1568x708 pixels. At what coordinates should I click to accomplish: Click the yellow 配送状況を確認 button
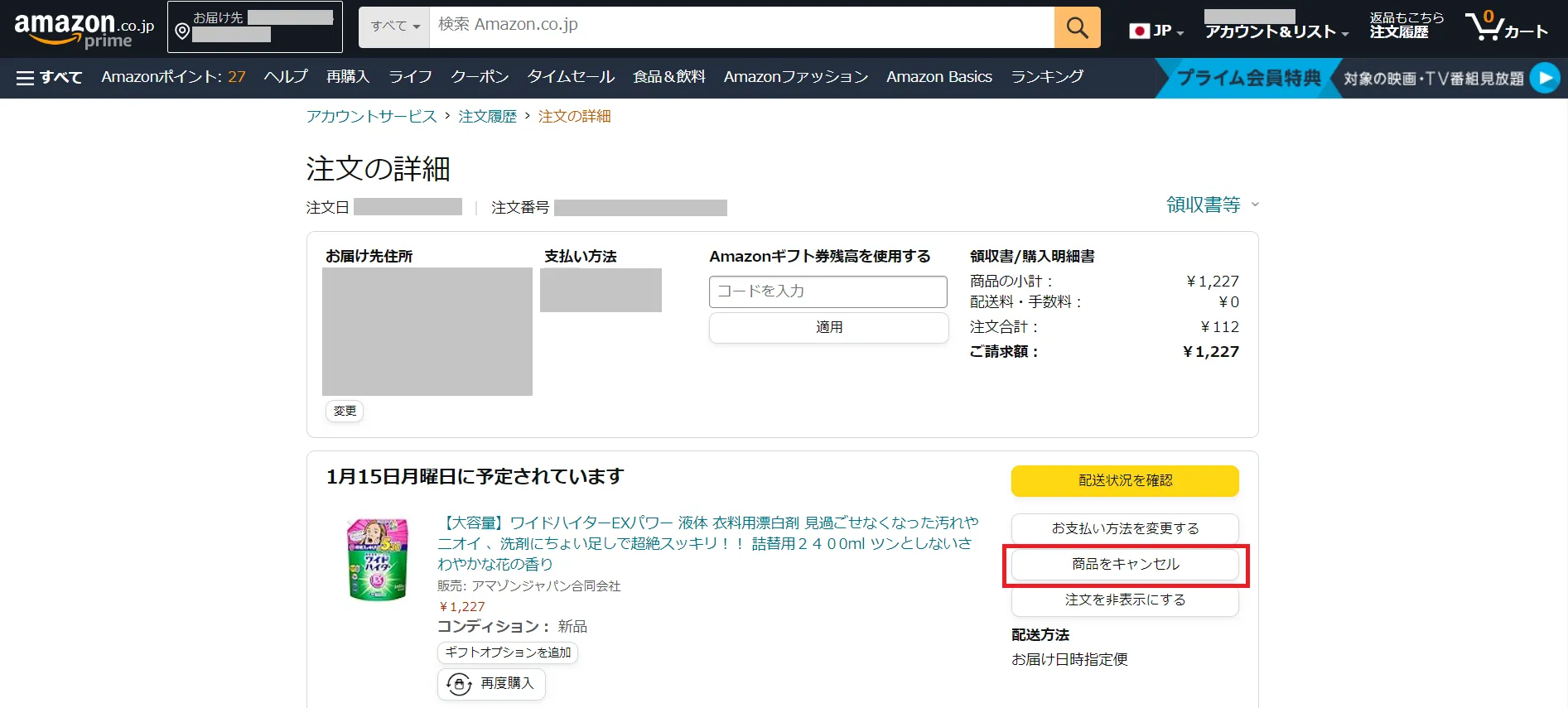click(1125, 481)
